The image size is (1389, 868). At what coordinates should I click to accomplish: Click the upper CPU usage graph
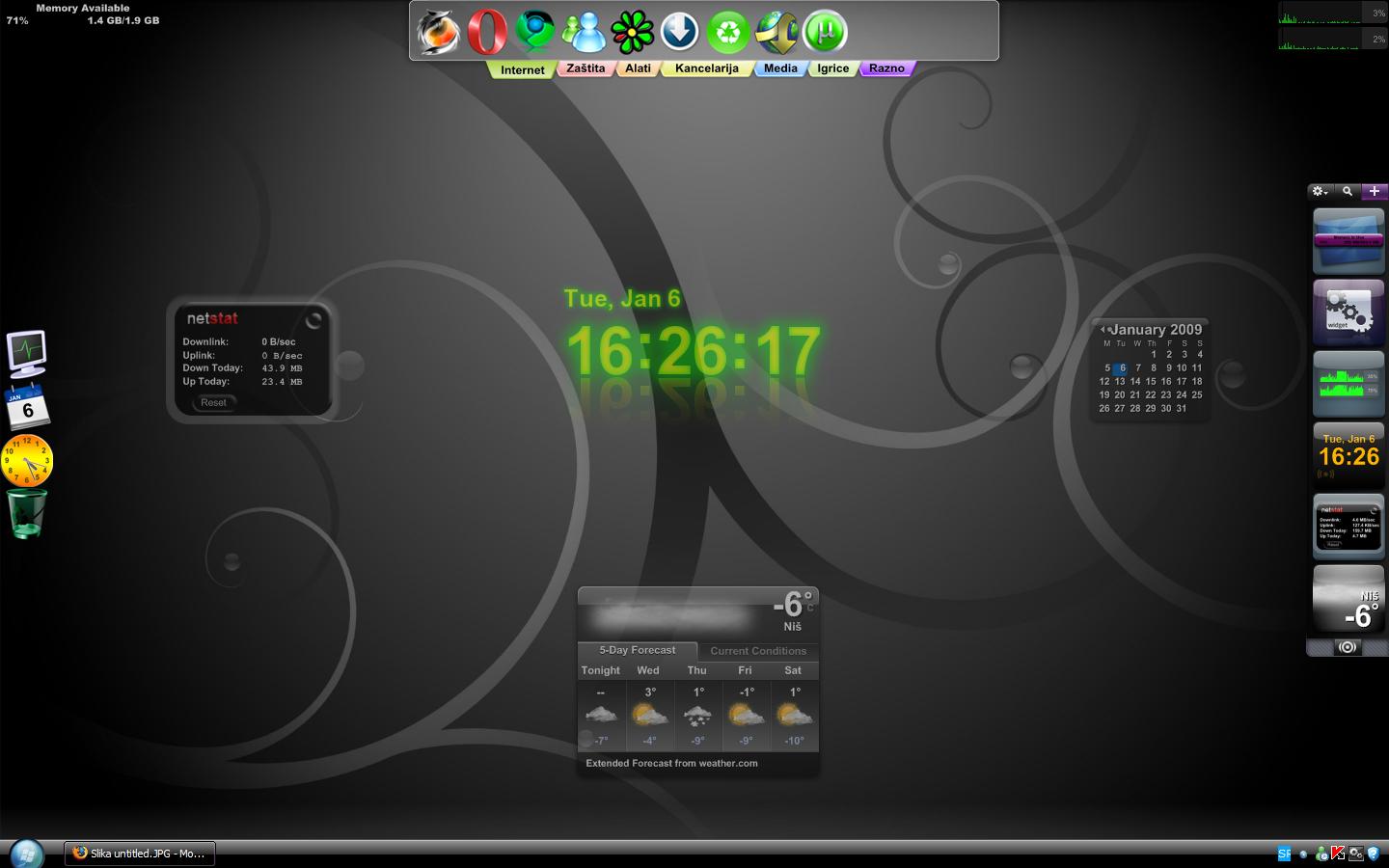point(1333,14)
